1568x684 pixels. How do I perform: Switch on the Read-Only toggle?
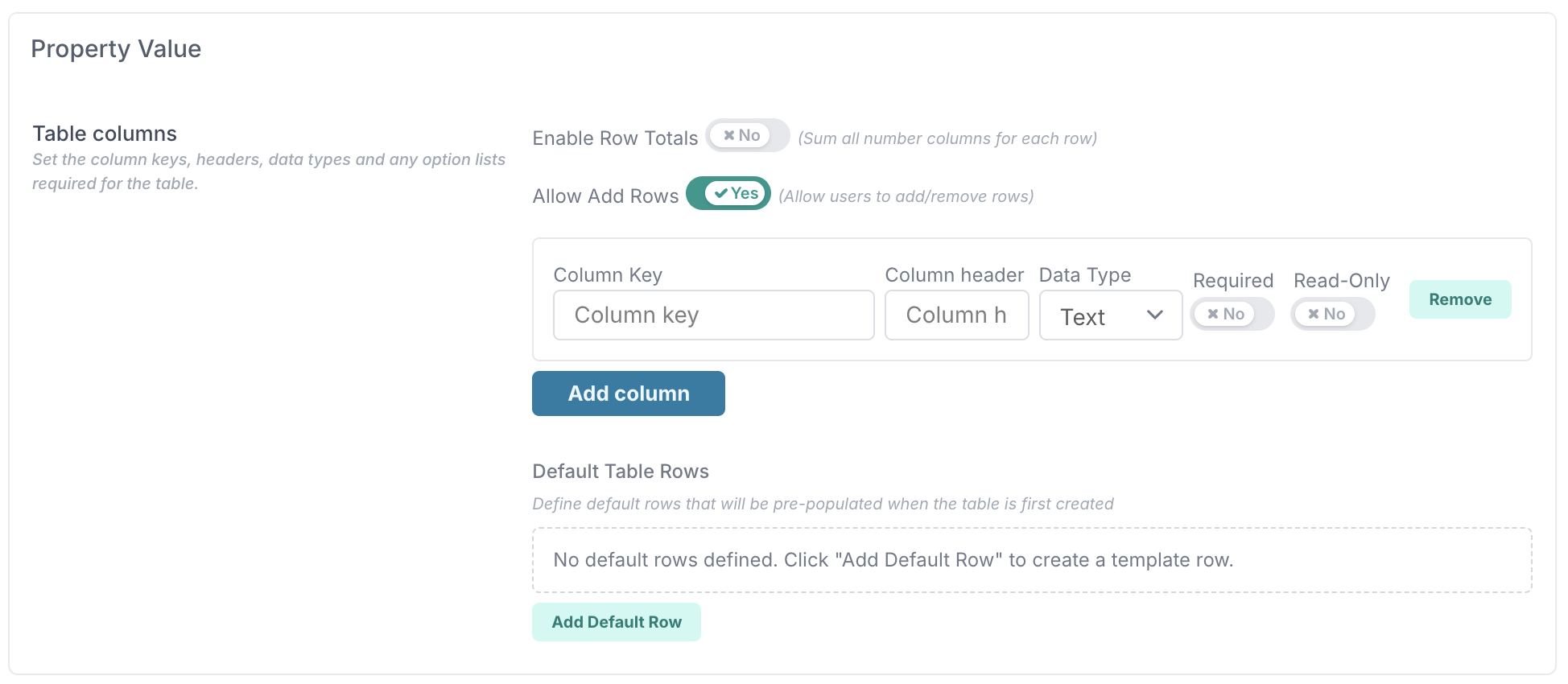(x=1332, y=315)
